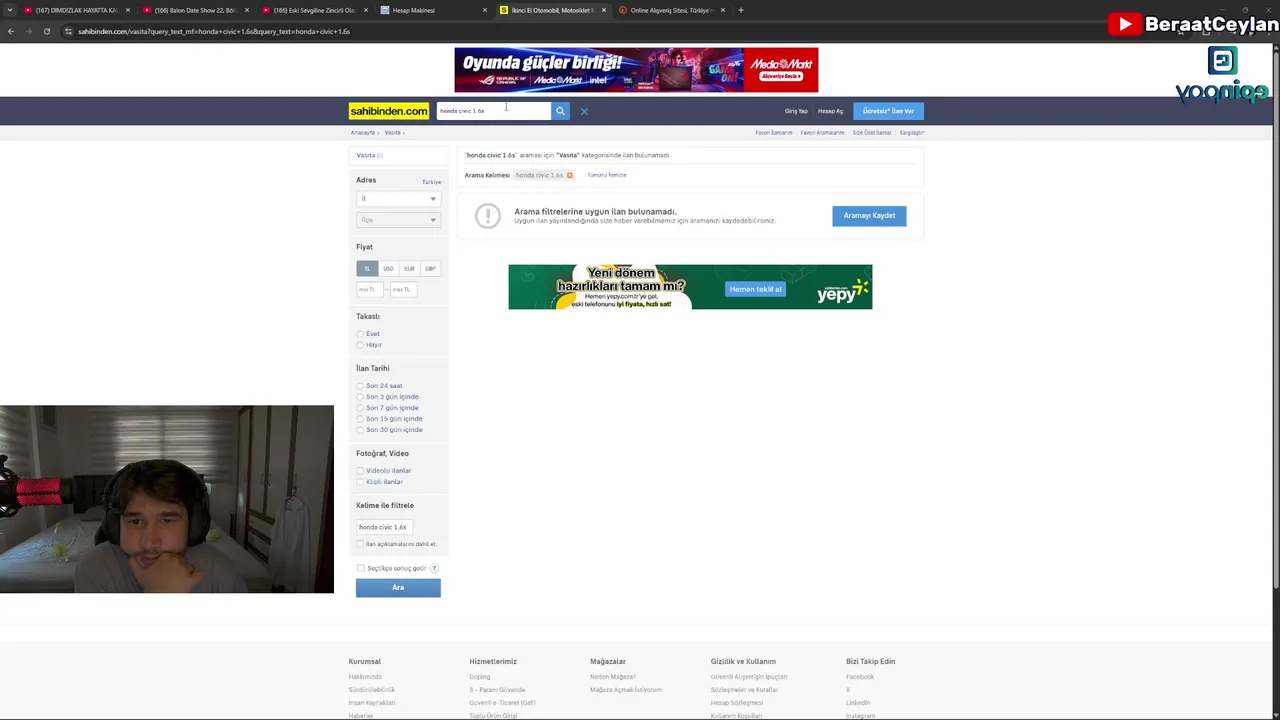
Task: Click Vasıta breadcrumb link
Action: (392, 132)
